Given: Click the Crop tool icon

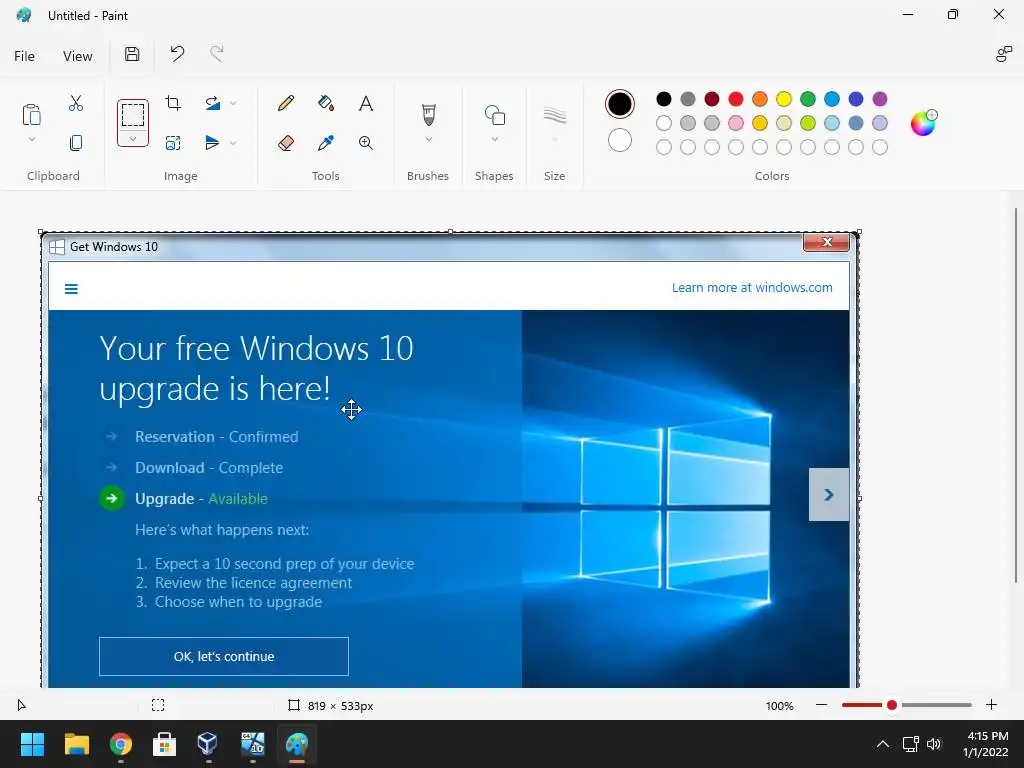Looking at the screenshot, I should (x=173, y=103).
